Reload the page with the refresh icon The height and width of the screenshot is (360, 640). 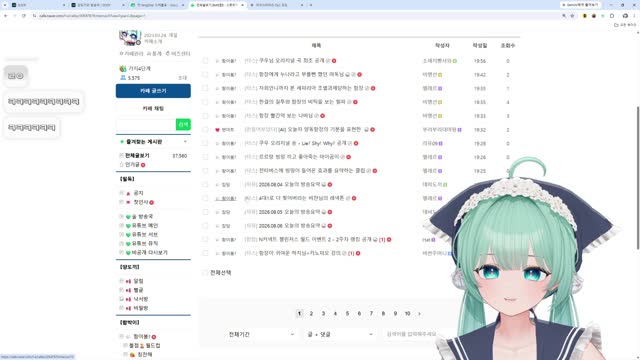24,16
